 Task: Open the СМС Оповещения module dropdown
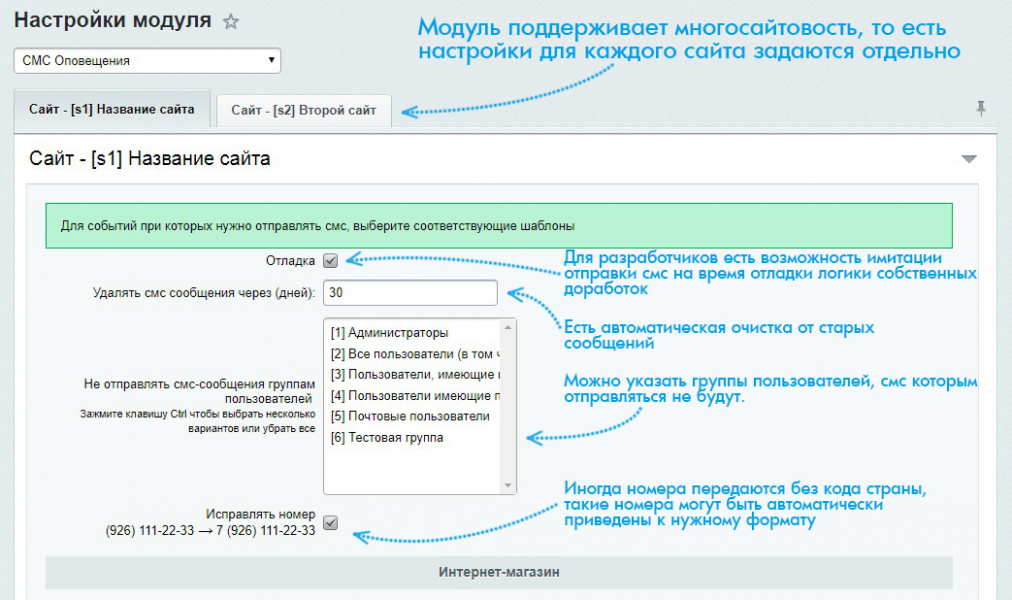pos(147,61)
